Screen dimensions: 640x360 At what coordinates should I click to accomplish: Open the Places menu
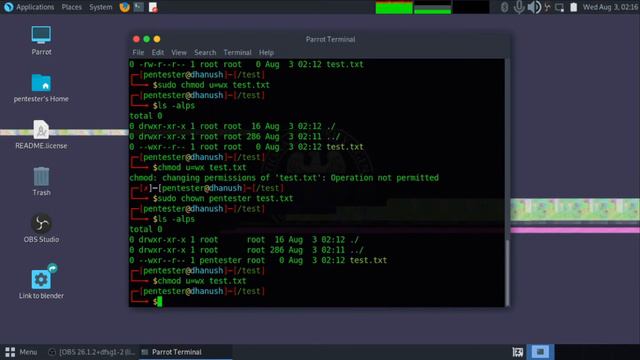(71, 7)
